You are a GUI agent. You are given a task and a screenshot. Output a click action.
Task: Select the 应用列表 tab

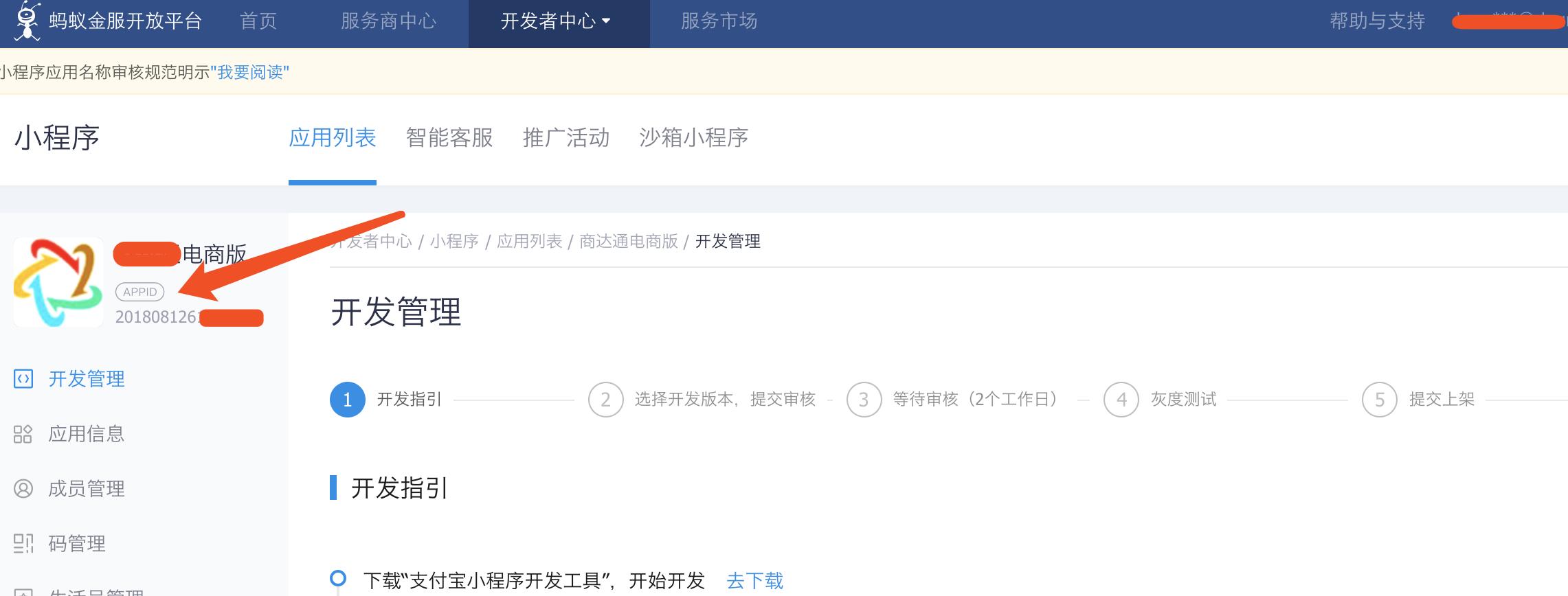click(x=333, y=138)
